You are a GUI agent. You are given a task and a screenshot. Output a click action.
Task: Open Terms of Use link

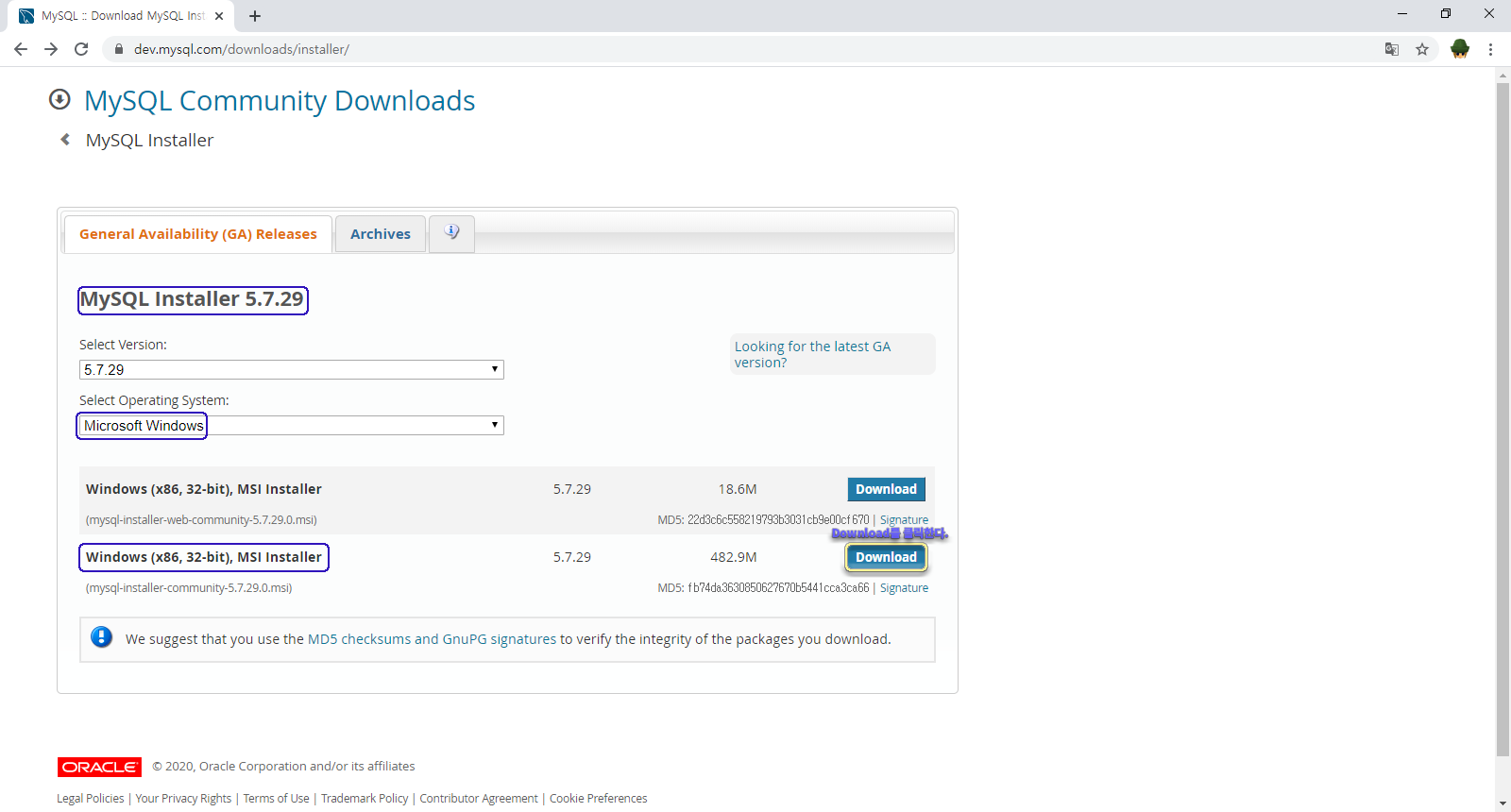[x=276, y=799]
